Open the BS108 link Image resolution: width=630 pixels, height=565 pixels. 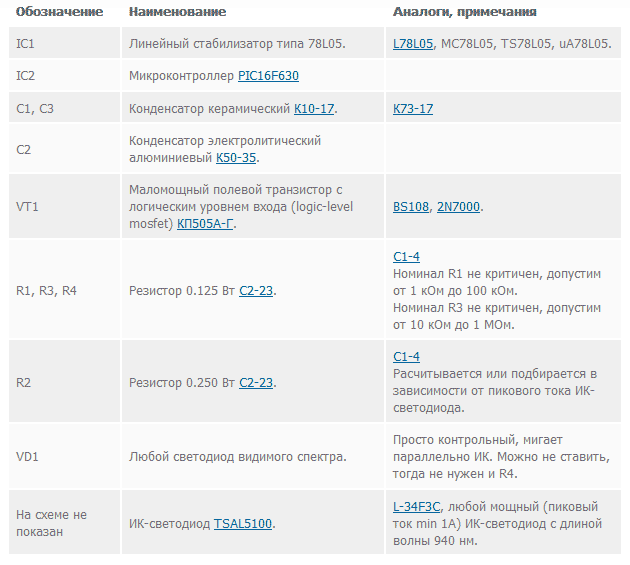[411, 207]
